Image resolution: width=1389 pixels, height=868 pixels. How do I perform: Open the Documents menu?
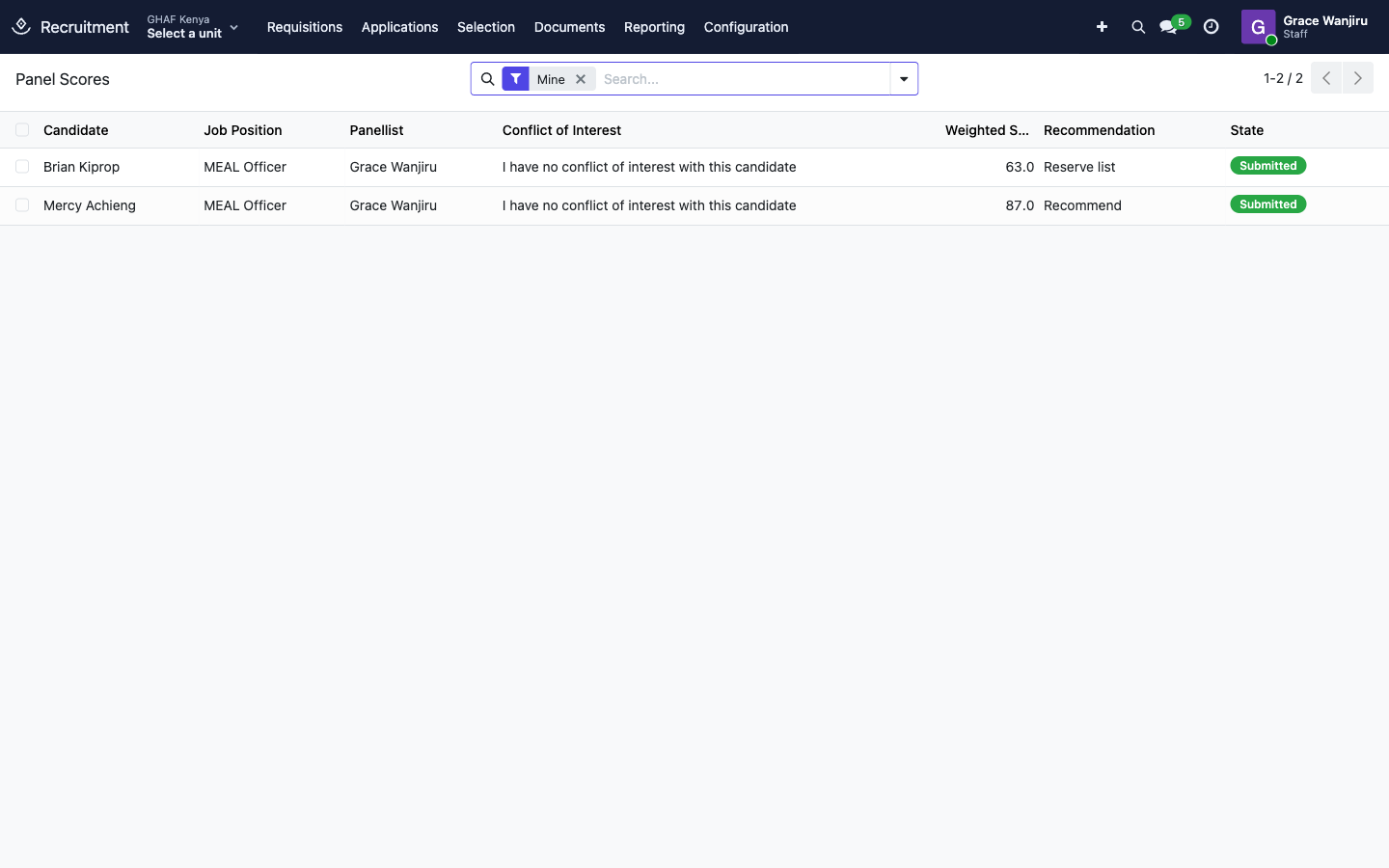[569, 27]
